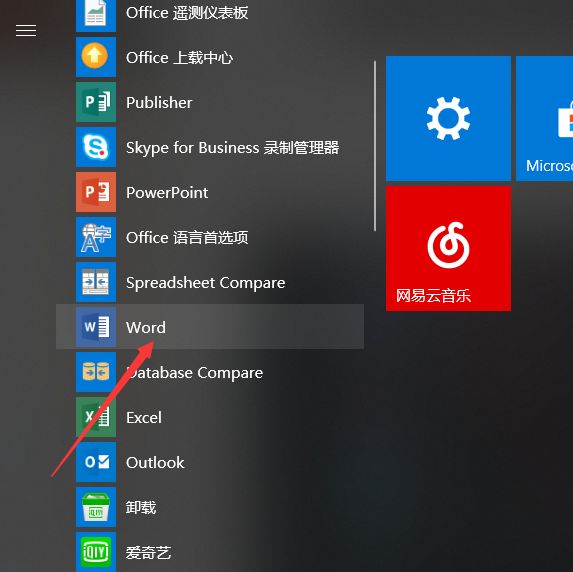Click the Office 遥测仪表板 icon
Screen dimensions: 573x572
point(96,16)
